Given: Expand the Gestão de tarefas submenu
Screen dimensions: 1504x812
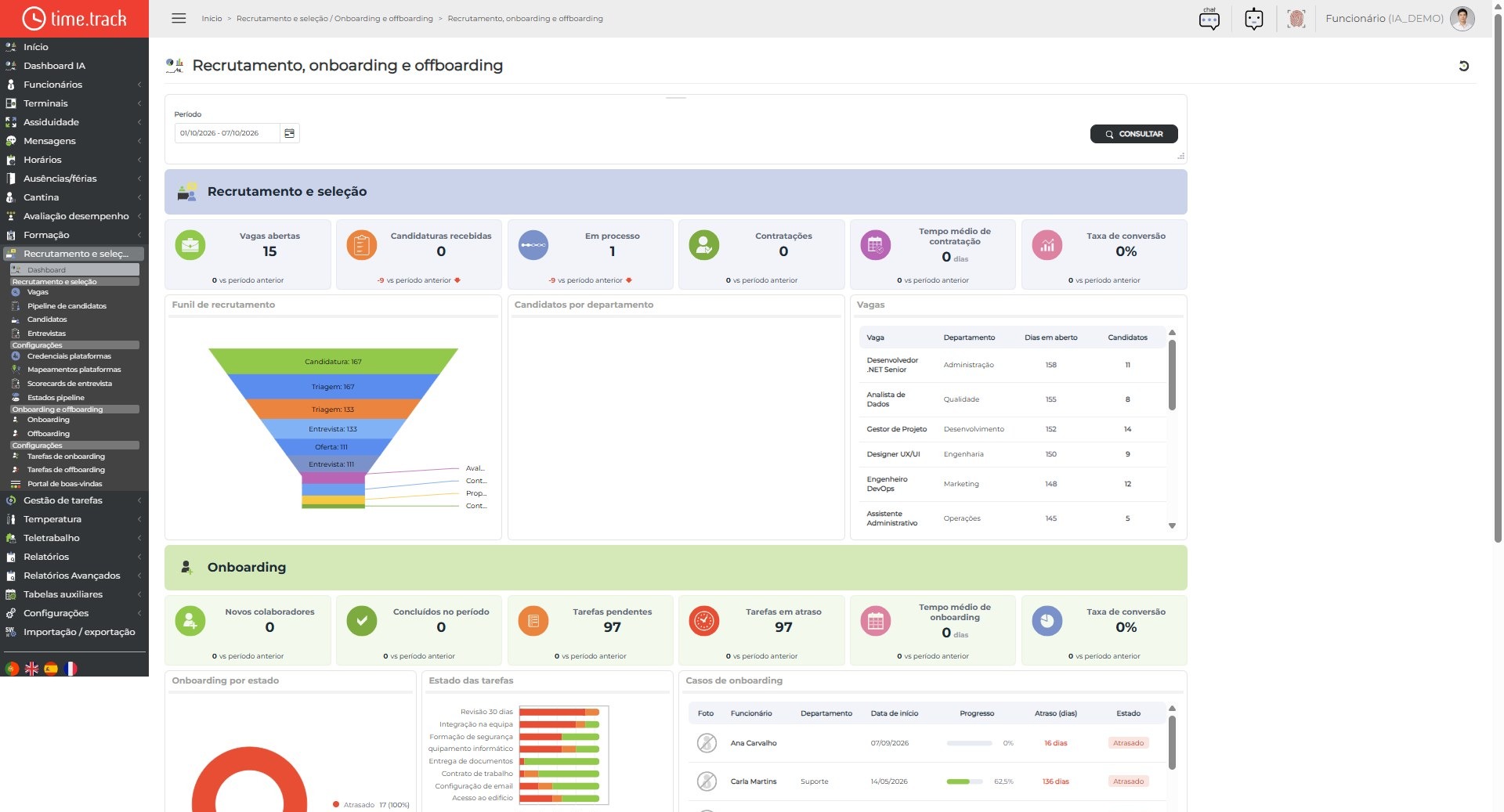Looking at the screenshot, I should 74,500.
